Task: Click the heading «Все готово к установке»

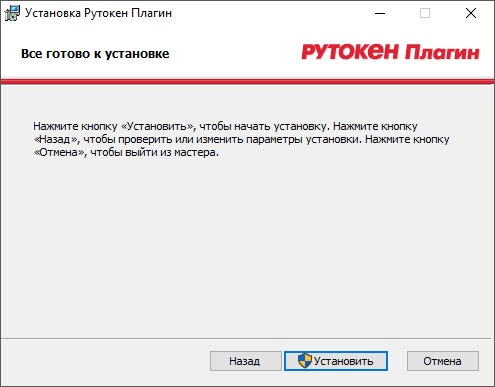Action: tap(95, 54)
